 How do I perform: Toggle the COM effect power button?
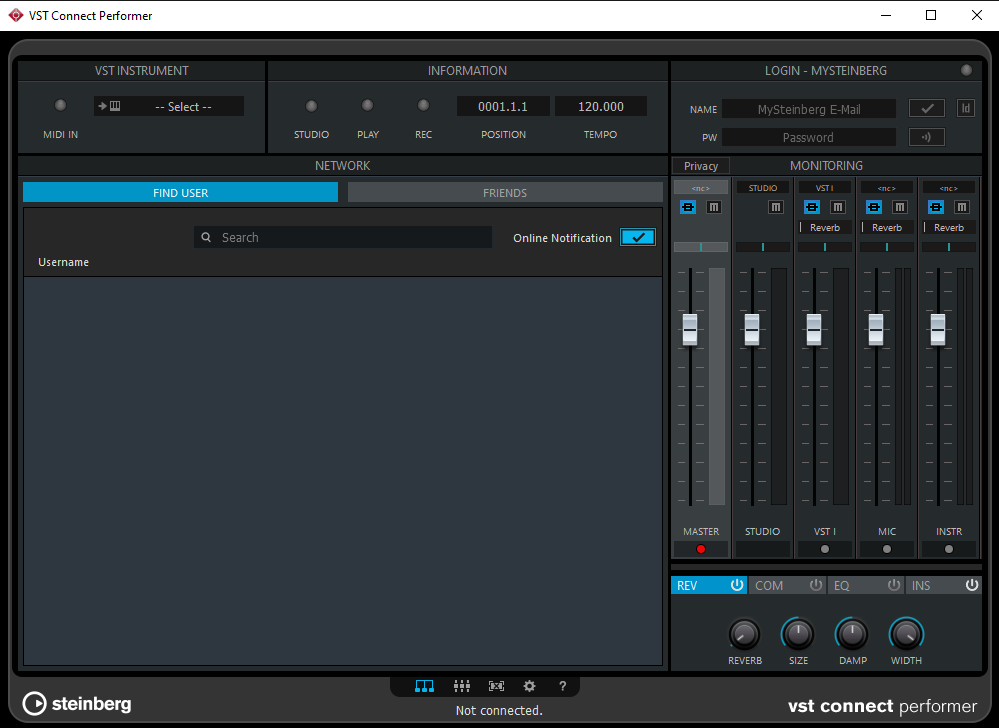coord(816,585)
